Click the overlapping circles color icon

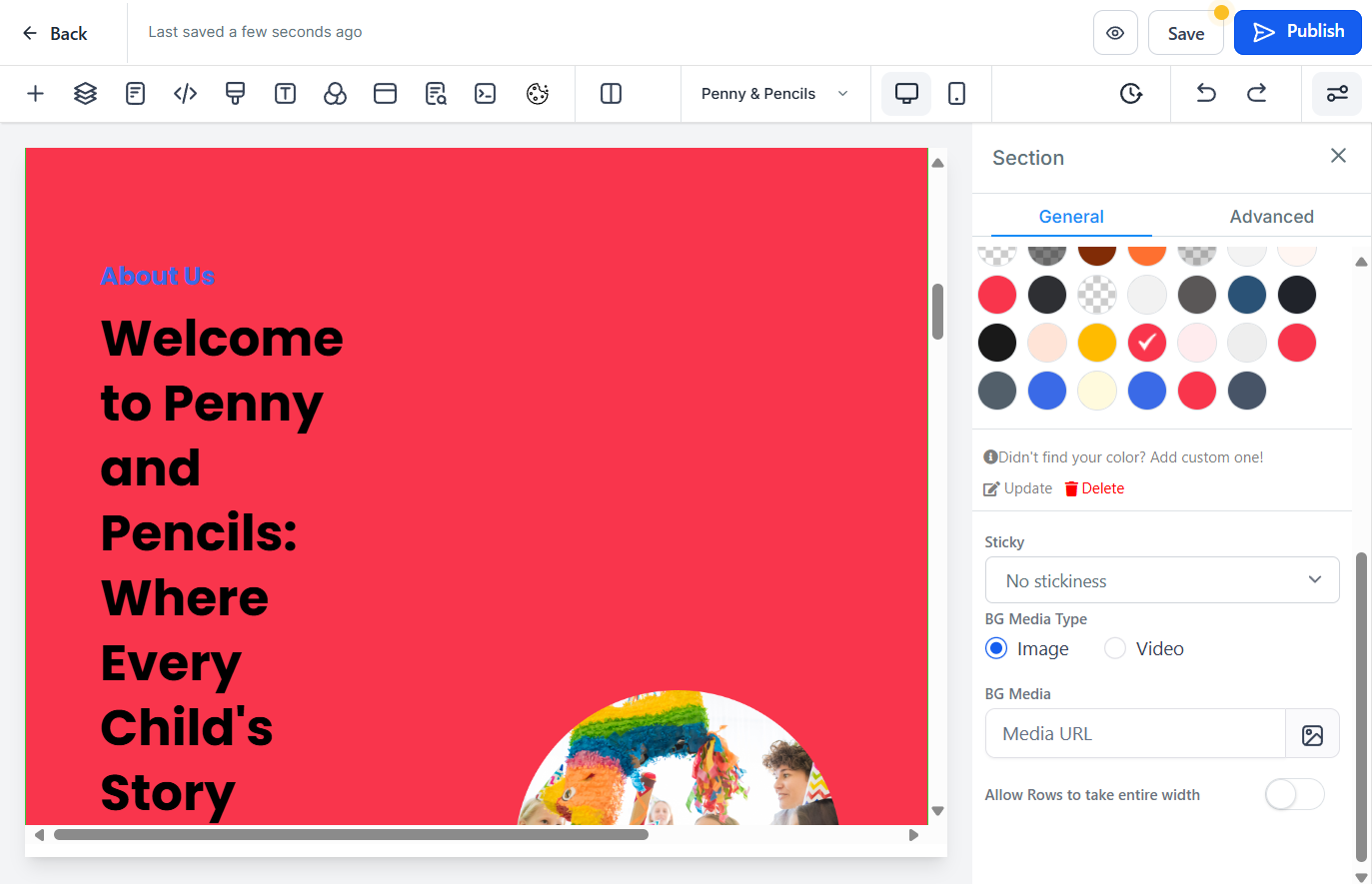point(335,94)
